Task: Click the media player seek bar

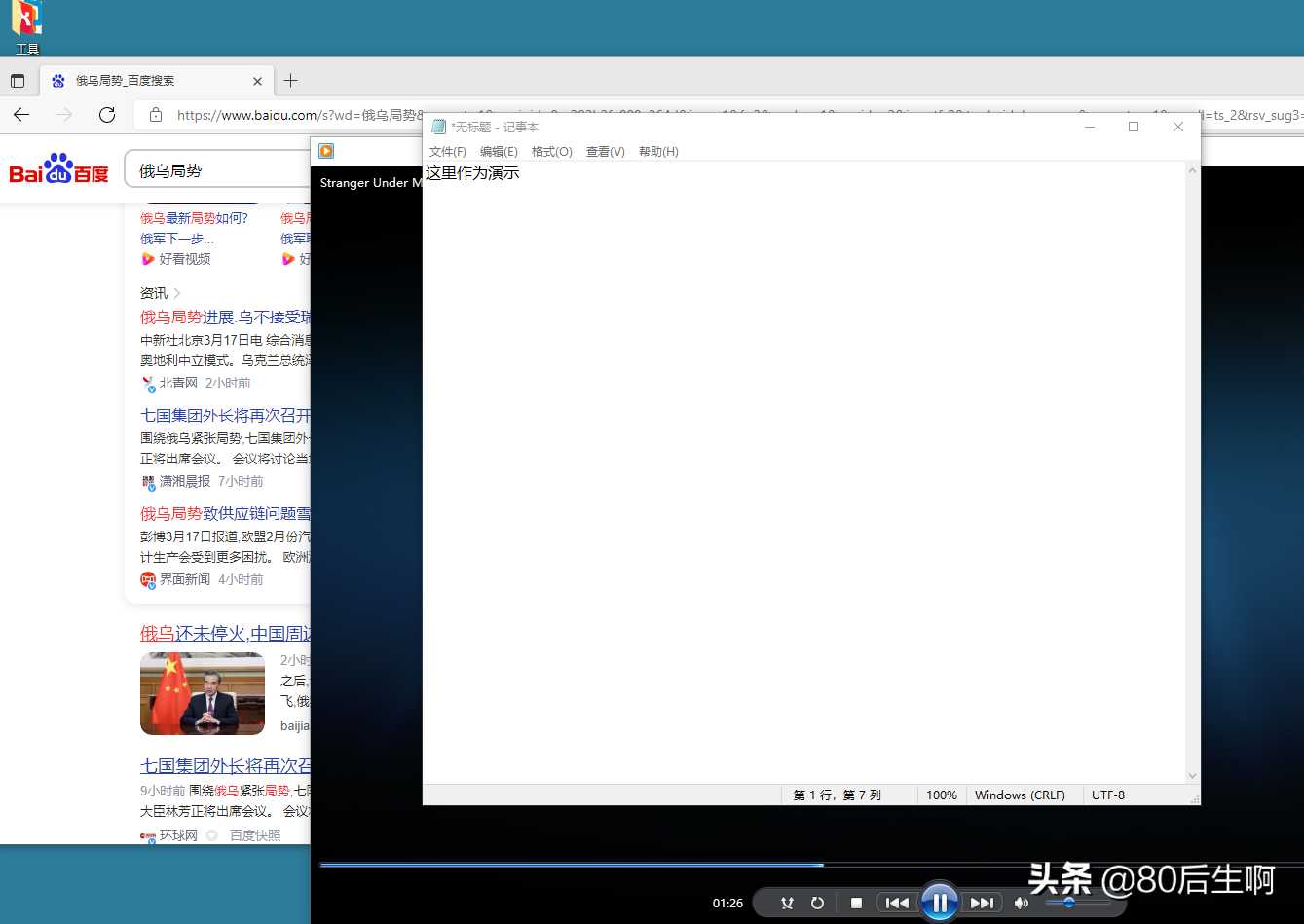Action: tap(811, 864)
